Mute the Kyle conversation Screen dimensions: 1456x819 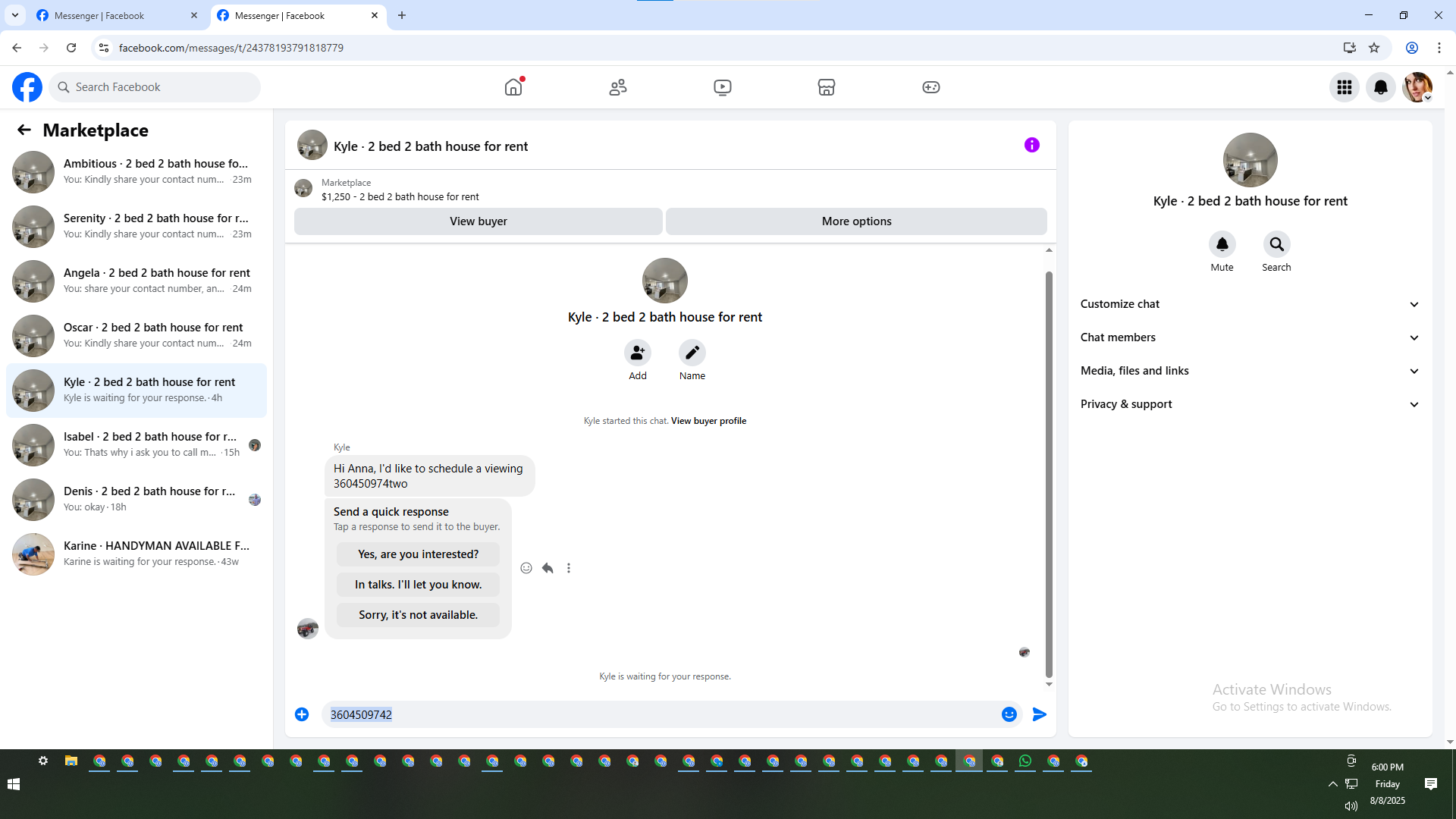(1222, 244)
